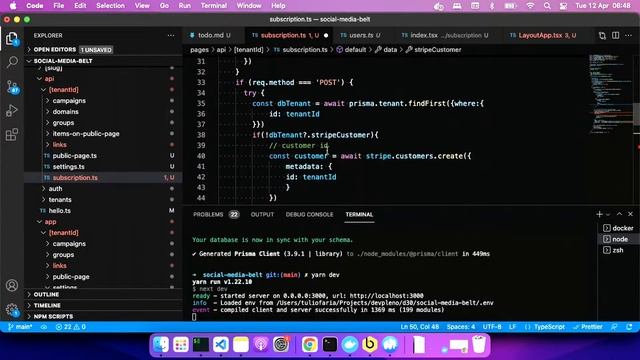Open Google Chrome from the Dock

(x=309, y=344)
